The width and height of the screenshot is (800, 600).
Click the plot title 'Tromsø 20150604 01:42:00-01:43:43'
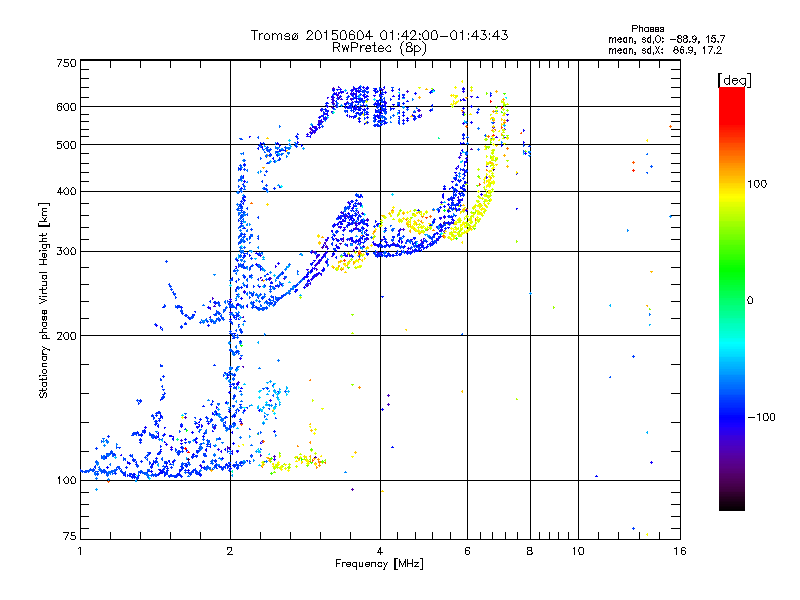tap(379, 35)
